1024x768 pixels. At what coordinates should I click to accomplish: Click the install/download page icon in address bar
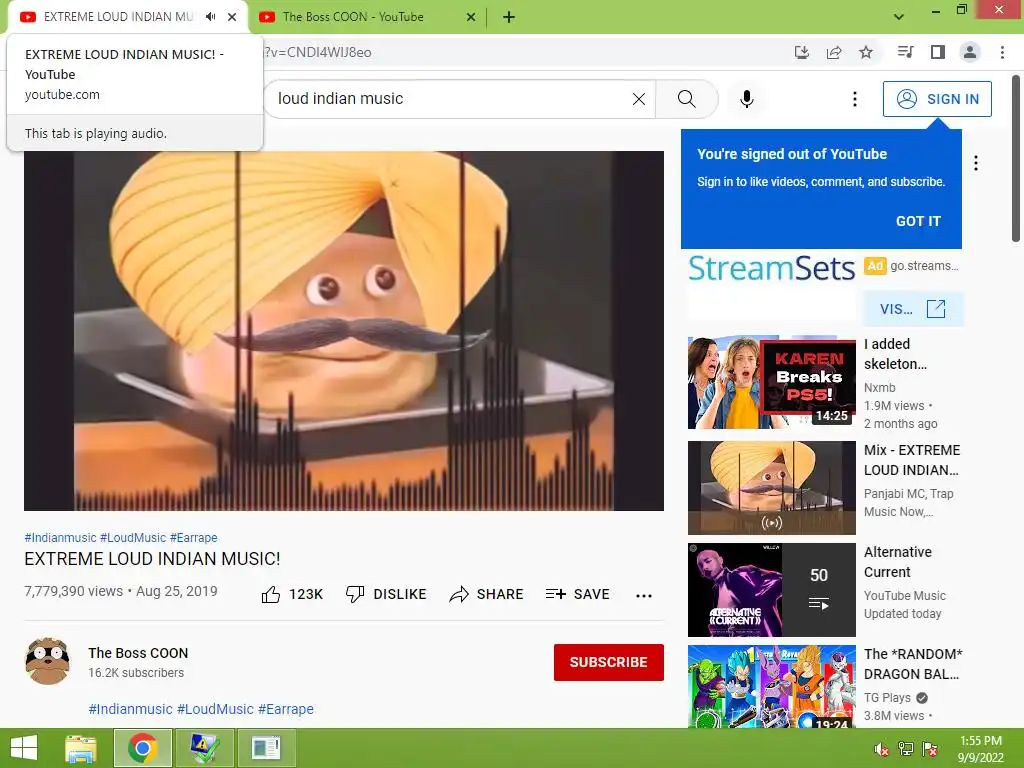tap(802, 52)
